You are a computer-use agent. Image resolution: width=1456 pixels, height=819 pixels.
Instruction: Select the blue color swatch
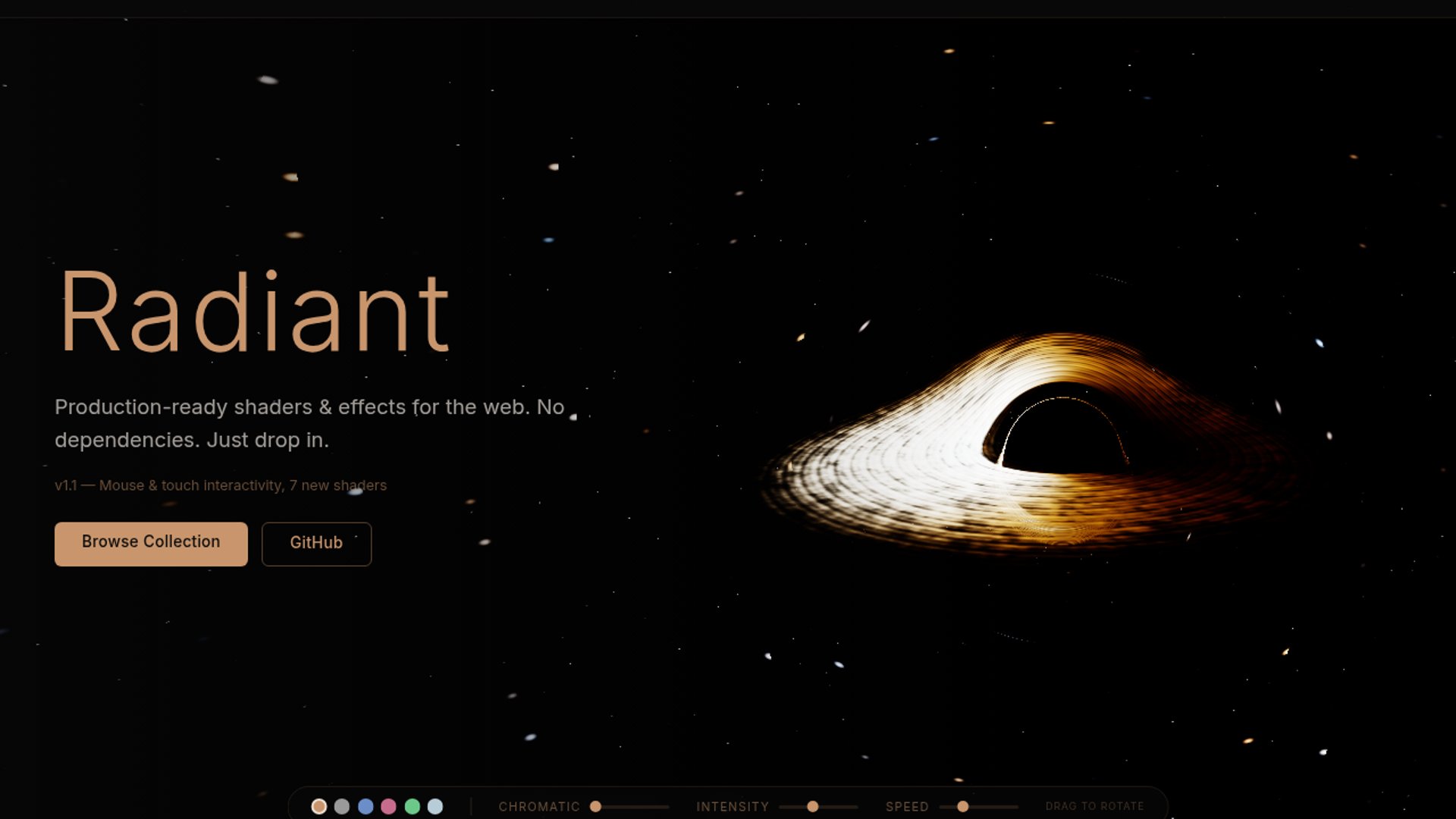pos(366,806)
